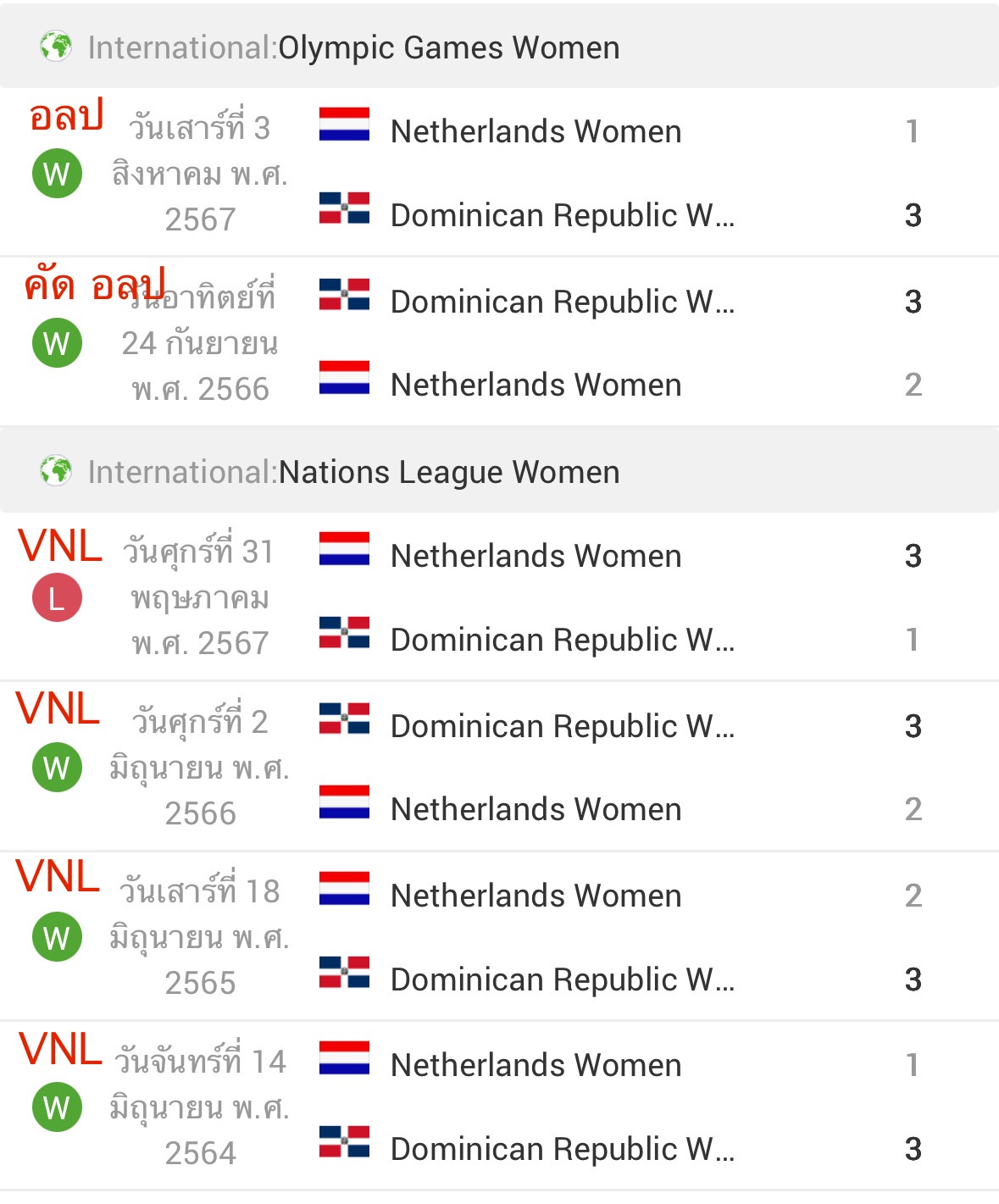Click score 3 for Dominican Republic in the 2564 match

click(913, 1149)
